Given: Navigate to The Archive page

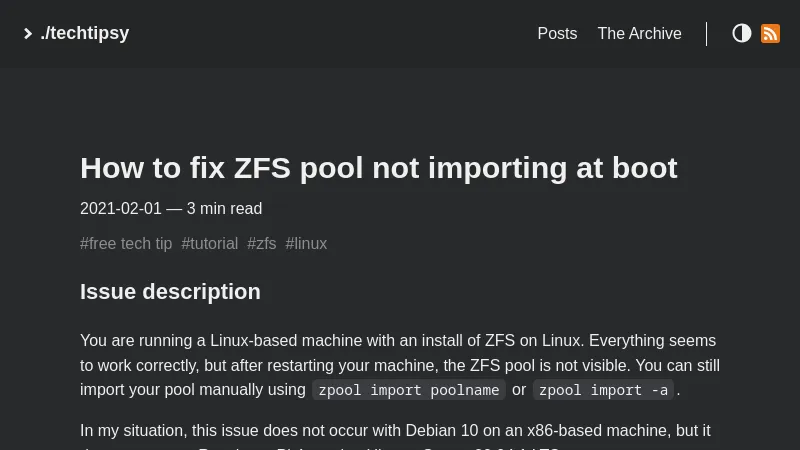Looking at the screenshot, I should coord(639,33).
